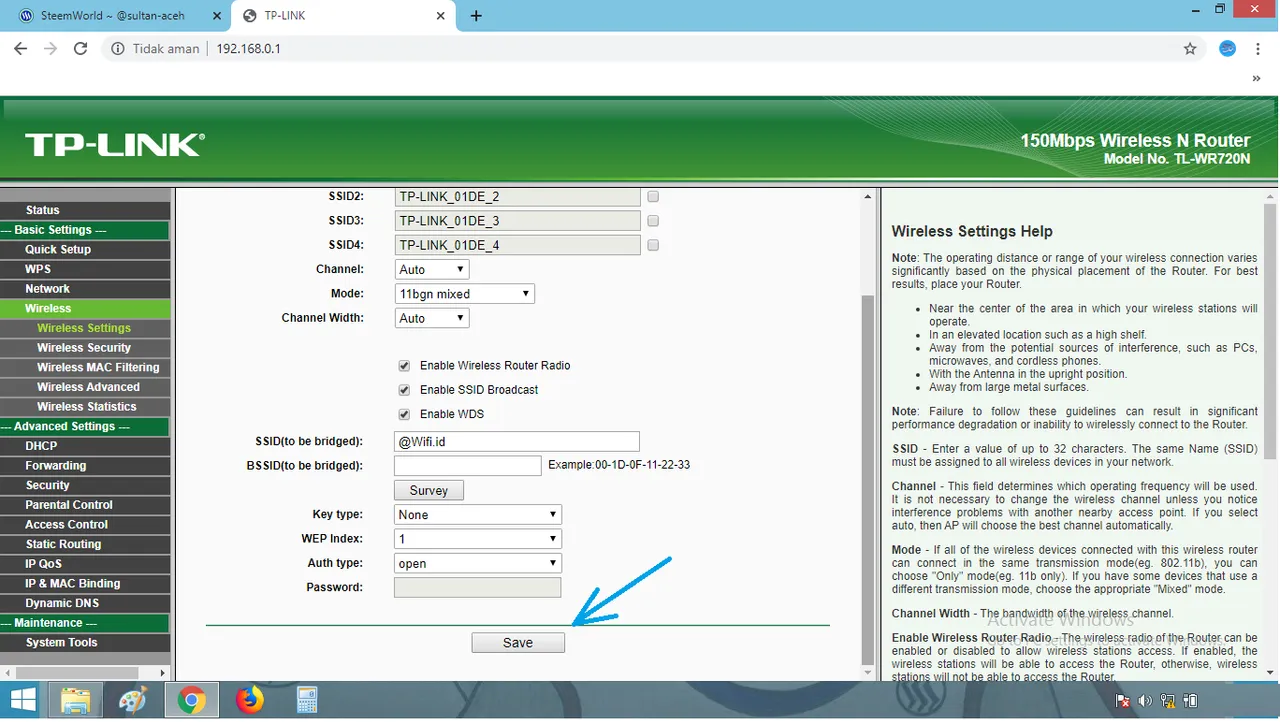Image resolution: width=1280 pixels, height=722 pixels.
Task: Open Quick Setup in the sidebar
Action: pos(85,250)
